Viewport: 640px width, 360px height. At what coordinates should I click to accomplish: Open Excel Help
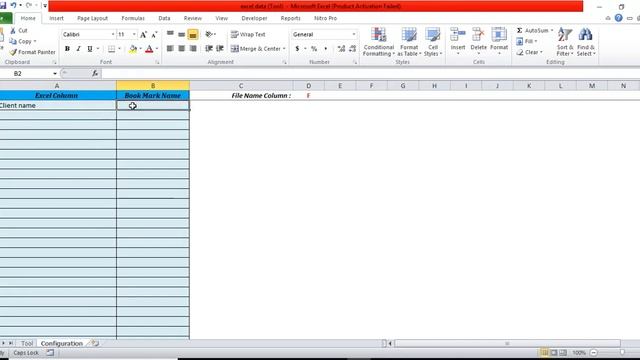[x=619, y=18]
